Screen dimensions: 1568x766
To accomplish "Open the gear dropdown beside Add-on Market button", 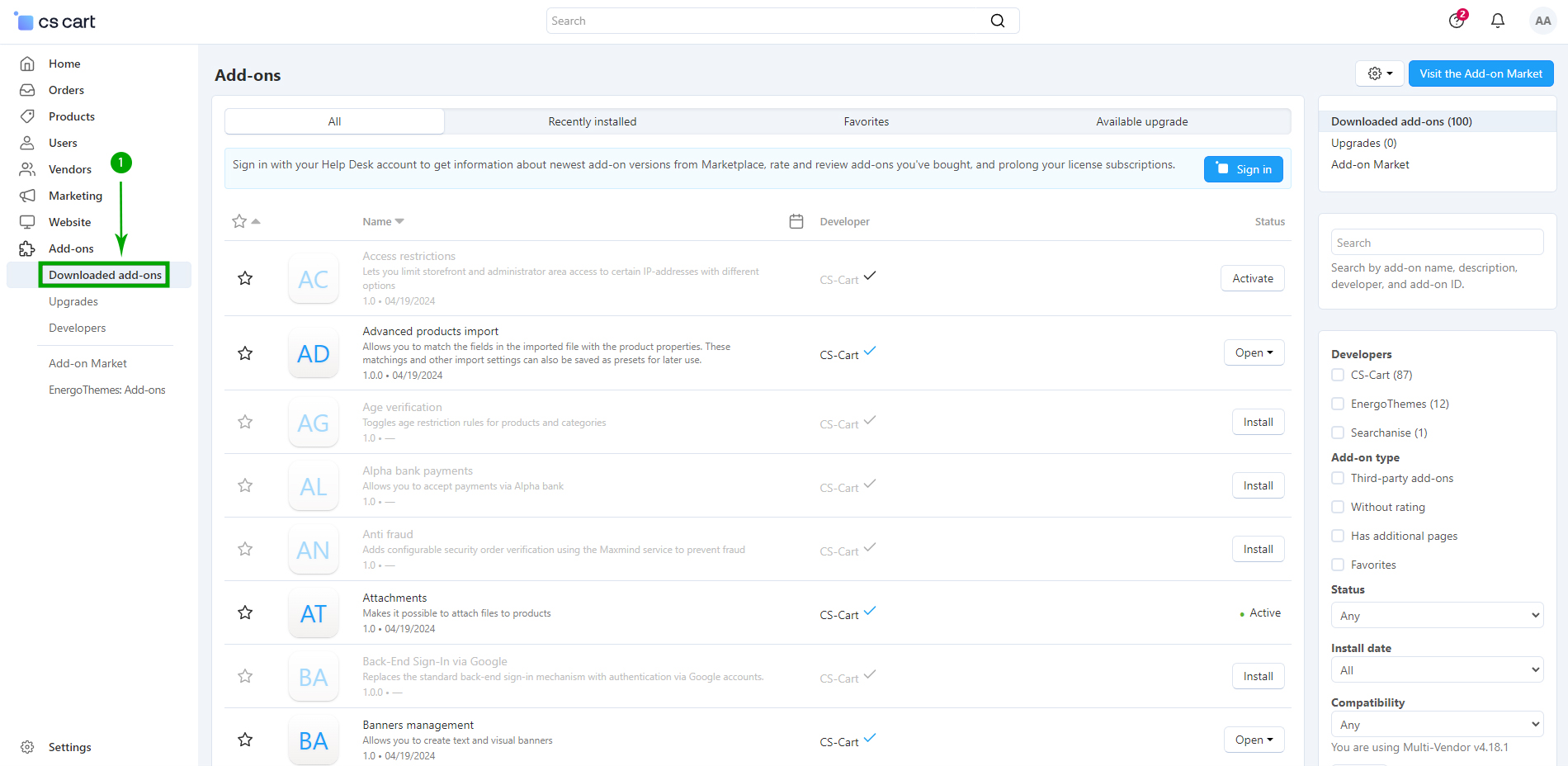I will [1379, 73].
